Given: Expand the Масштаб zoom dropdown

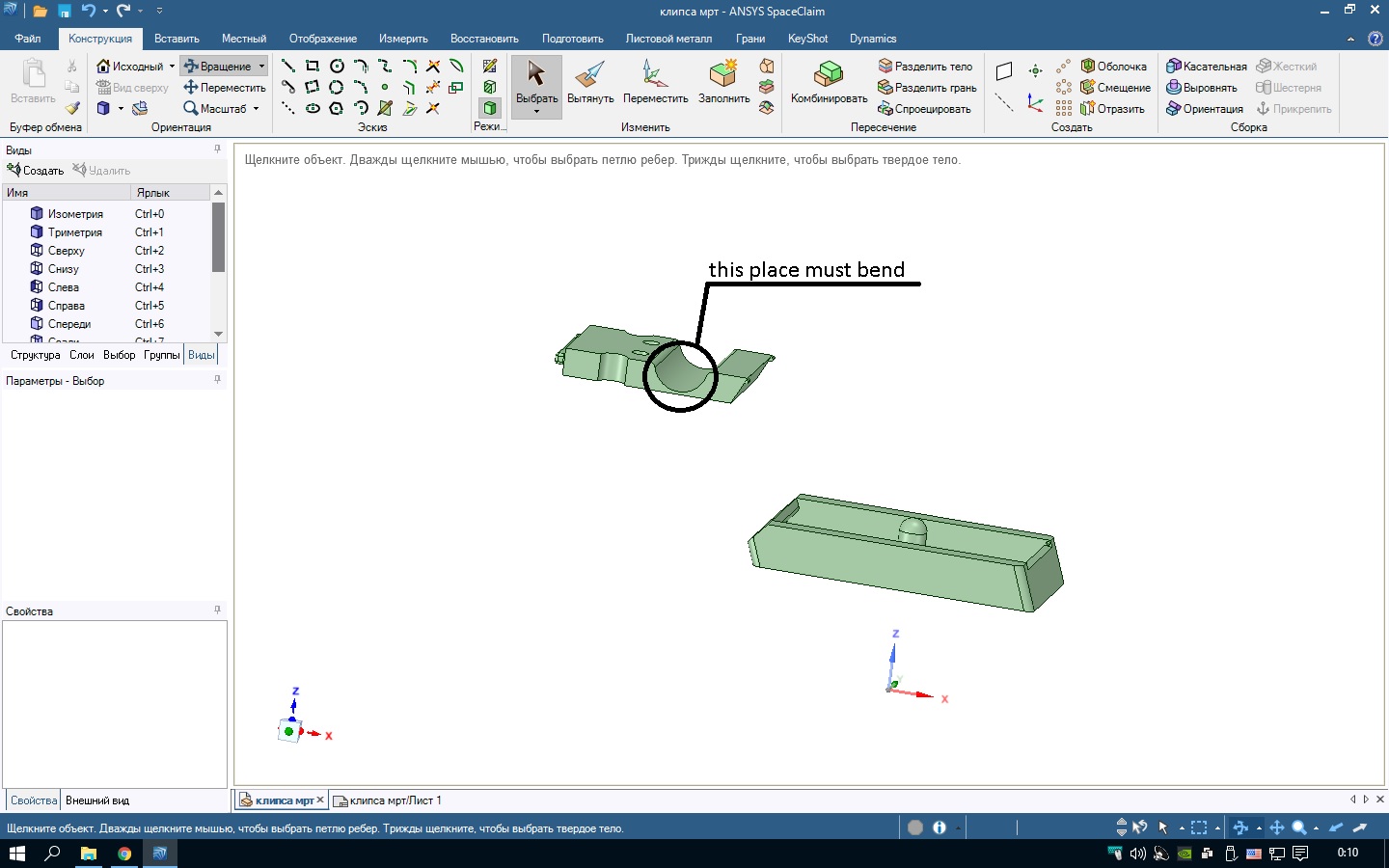Looking at the screenshot, I should click(x=257, y=109).
